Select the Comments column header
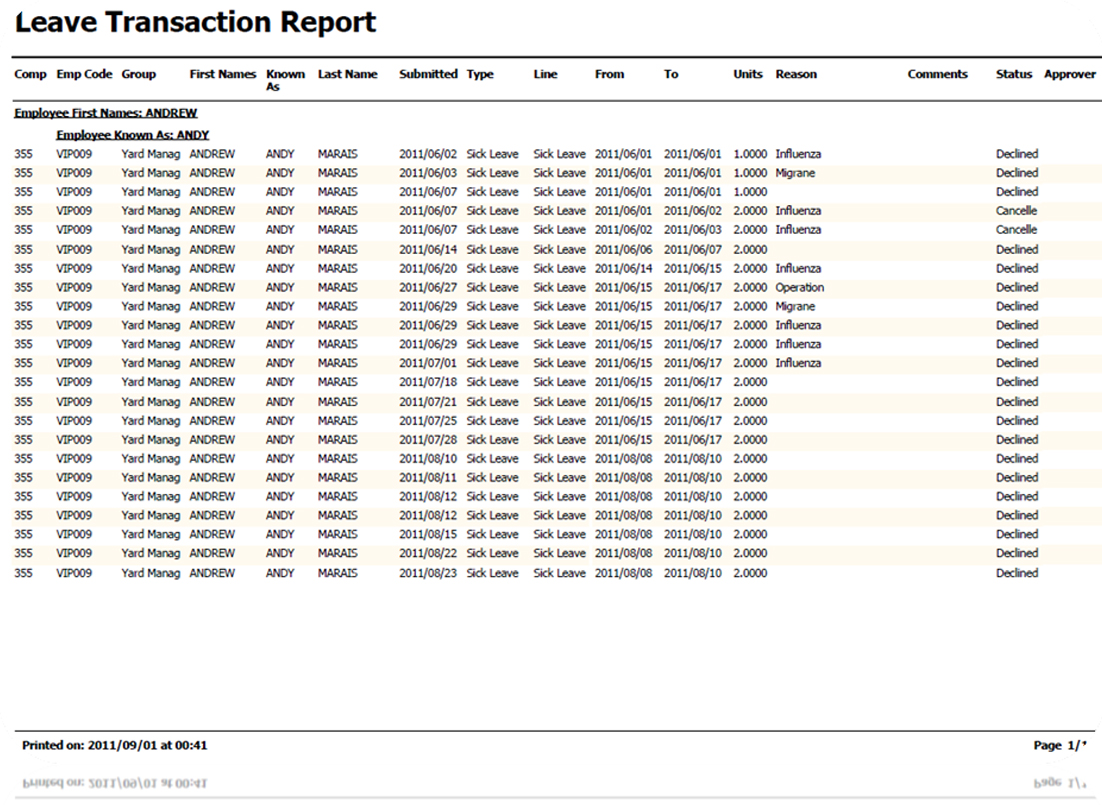The height and width of the screenshot is (805, 1102). pyautogui.click(x=937, y=74)
